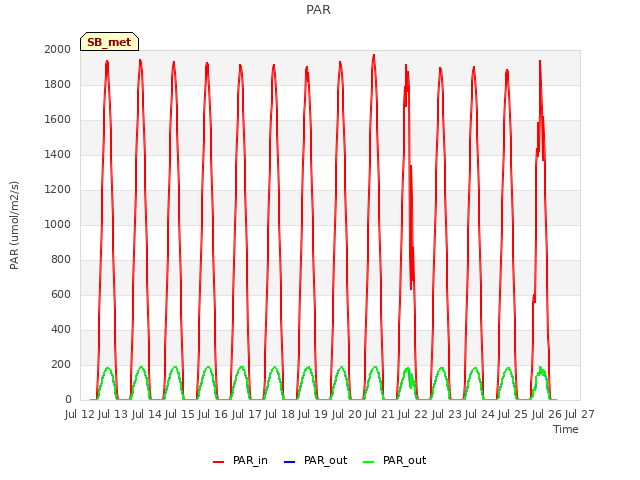The height and width of the screenshot is (480, 640).
Task: Click the Jul 12 x-axis label
Action: tap(80, 414)
